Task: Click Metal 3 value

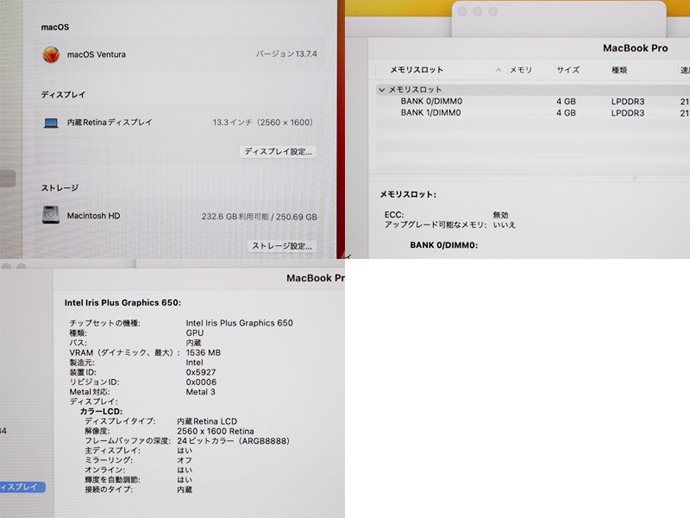Action: pyautogui.click(x=200, y=392)
